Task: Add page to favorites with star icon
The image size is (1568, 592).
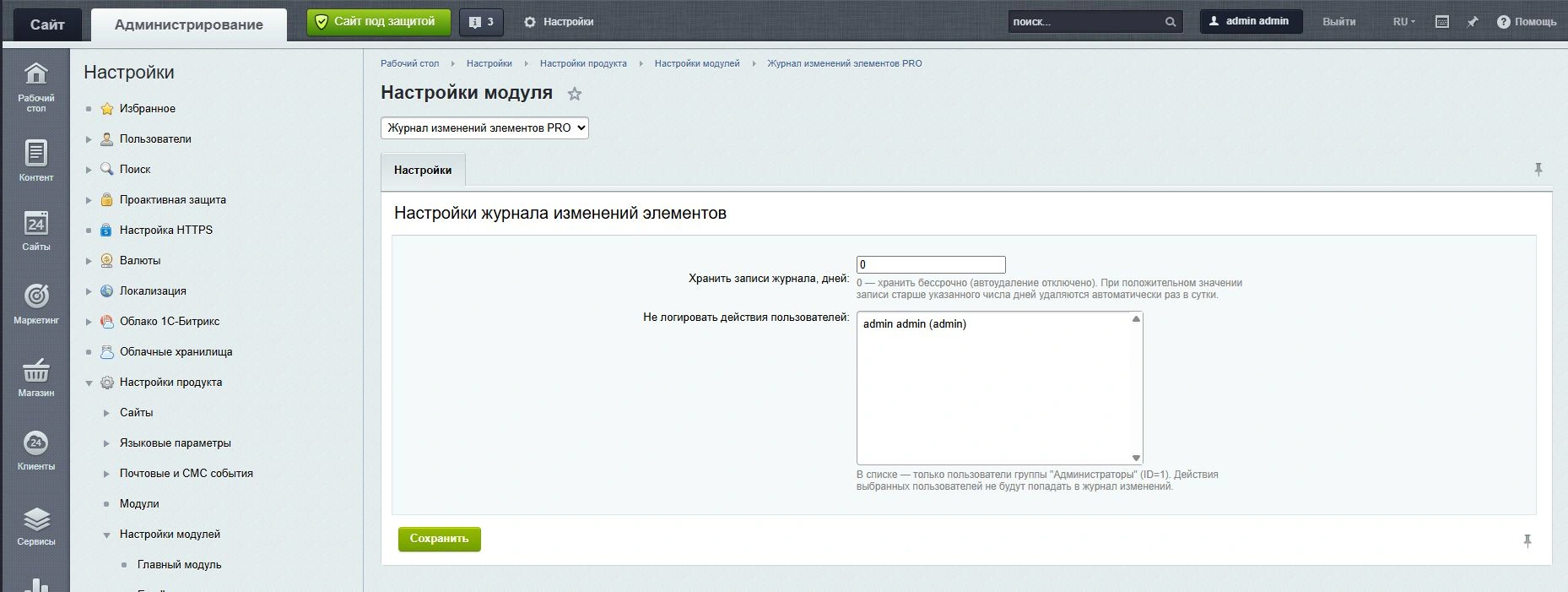Action: [x=575, y=94]
